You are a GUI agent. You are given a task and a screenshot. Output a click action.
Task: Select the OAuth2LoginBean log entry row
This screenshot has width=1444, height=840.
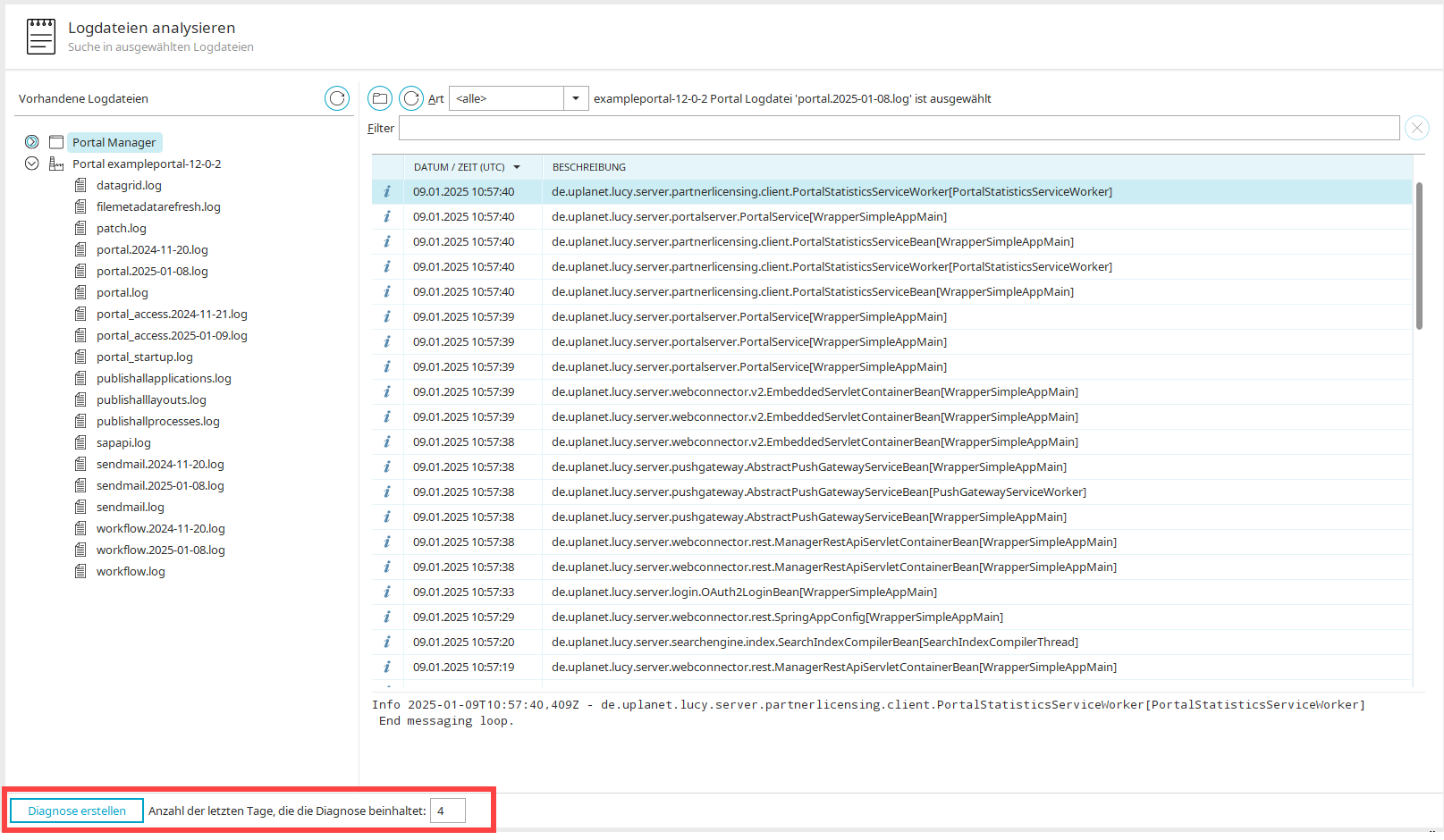(x=744, y=592)
